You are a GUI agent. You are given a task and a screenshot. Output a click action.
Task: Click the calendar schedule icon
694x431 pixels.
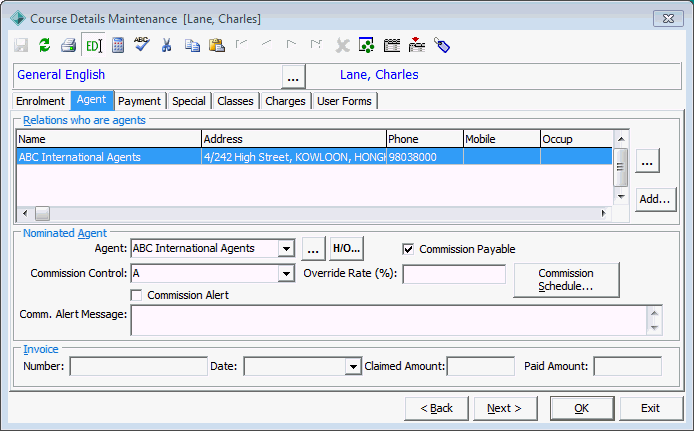click(392, 45)
